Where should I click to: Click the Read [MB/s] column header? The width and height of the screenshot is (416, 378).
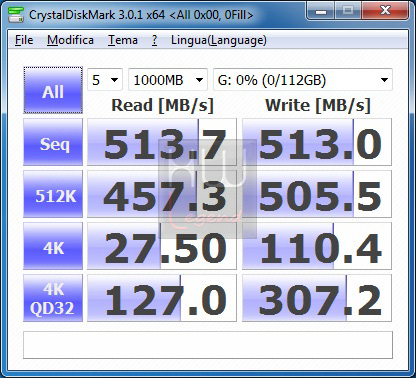tap(162, 105)
